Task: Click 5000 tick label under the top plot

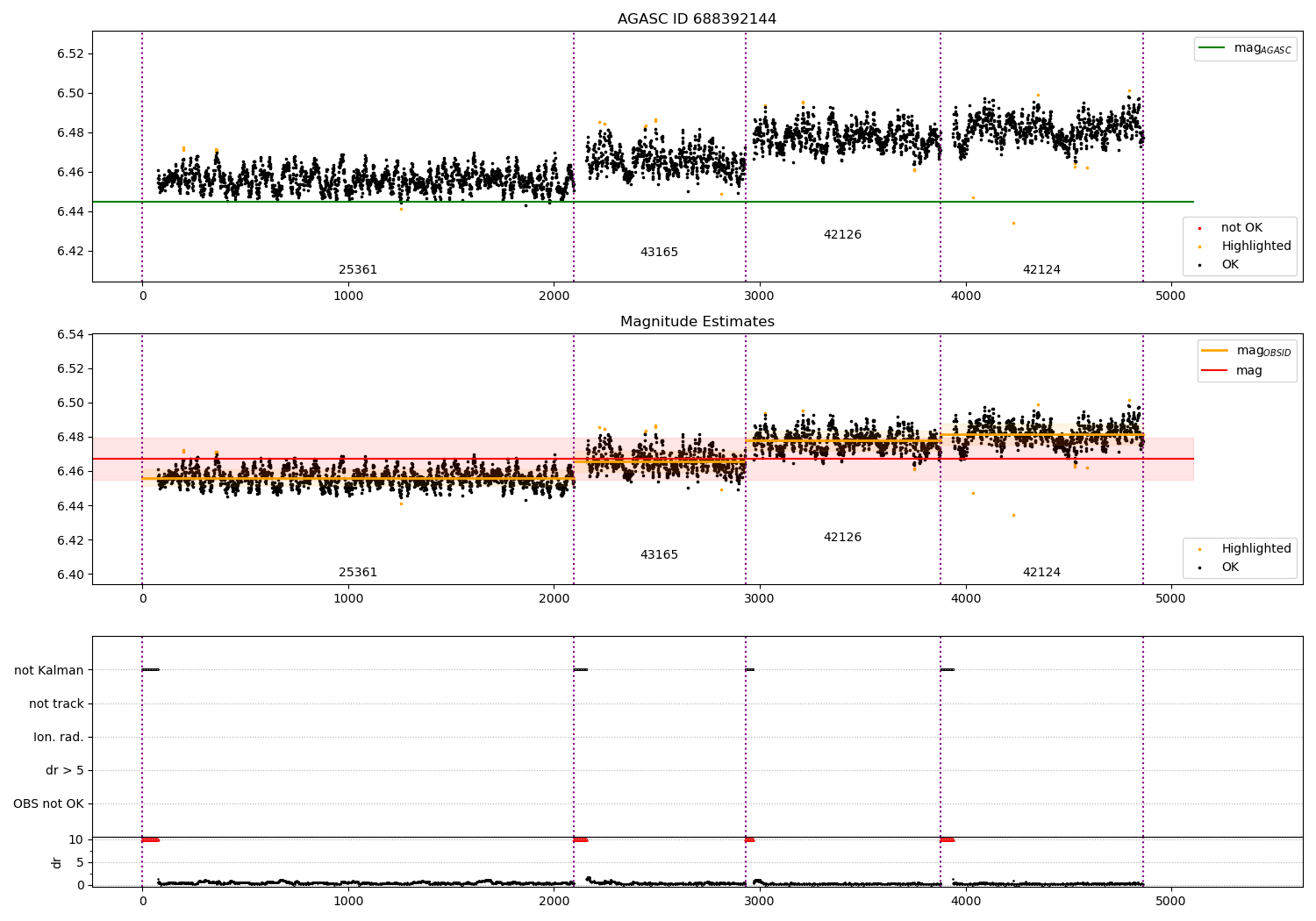Action: click(x=1171, y=296)
